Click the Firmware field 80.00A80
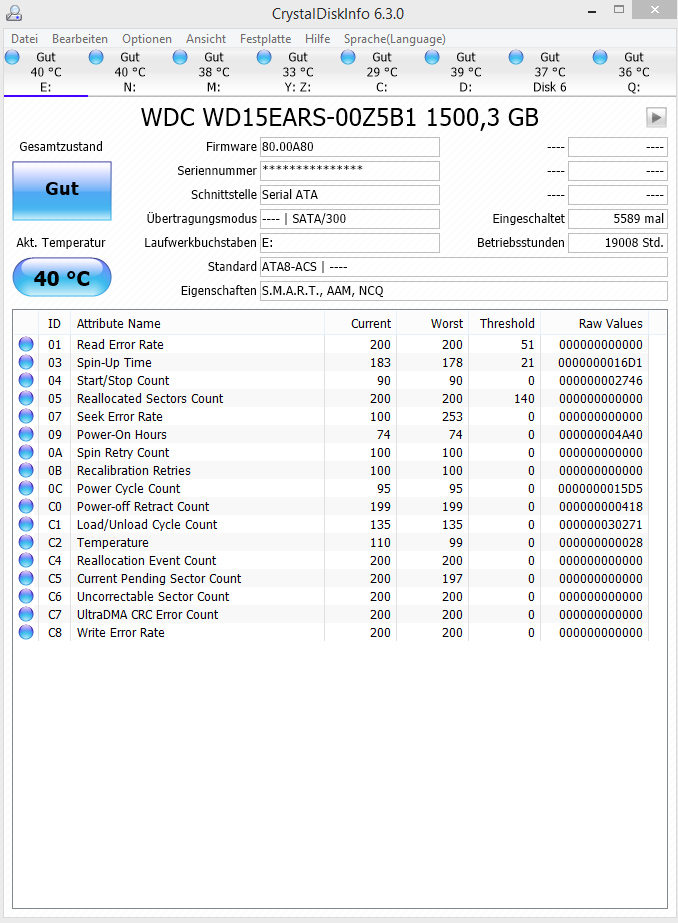 [350, 147]
